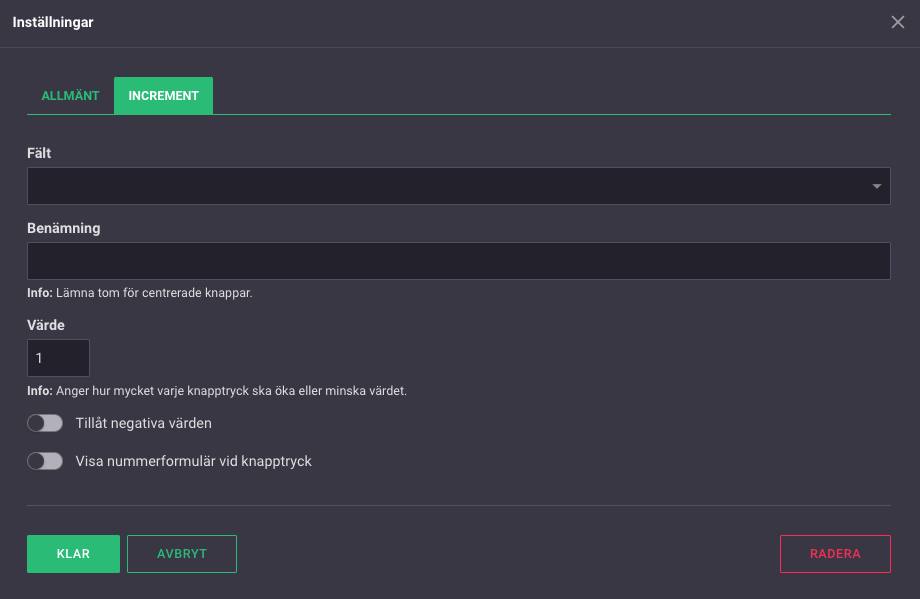
Task: Enable the Tillåt negativa värden switch
Action: [x=45, y=423]
